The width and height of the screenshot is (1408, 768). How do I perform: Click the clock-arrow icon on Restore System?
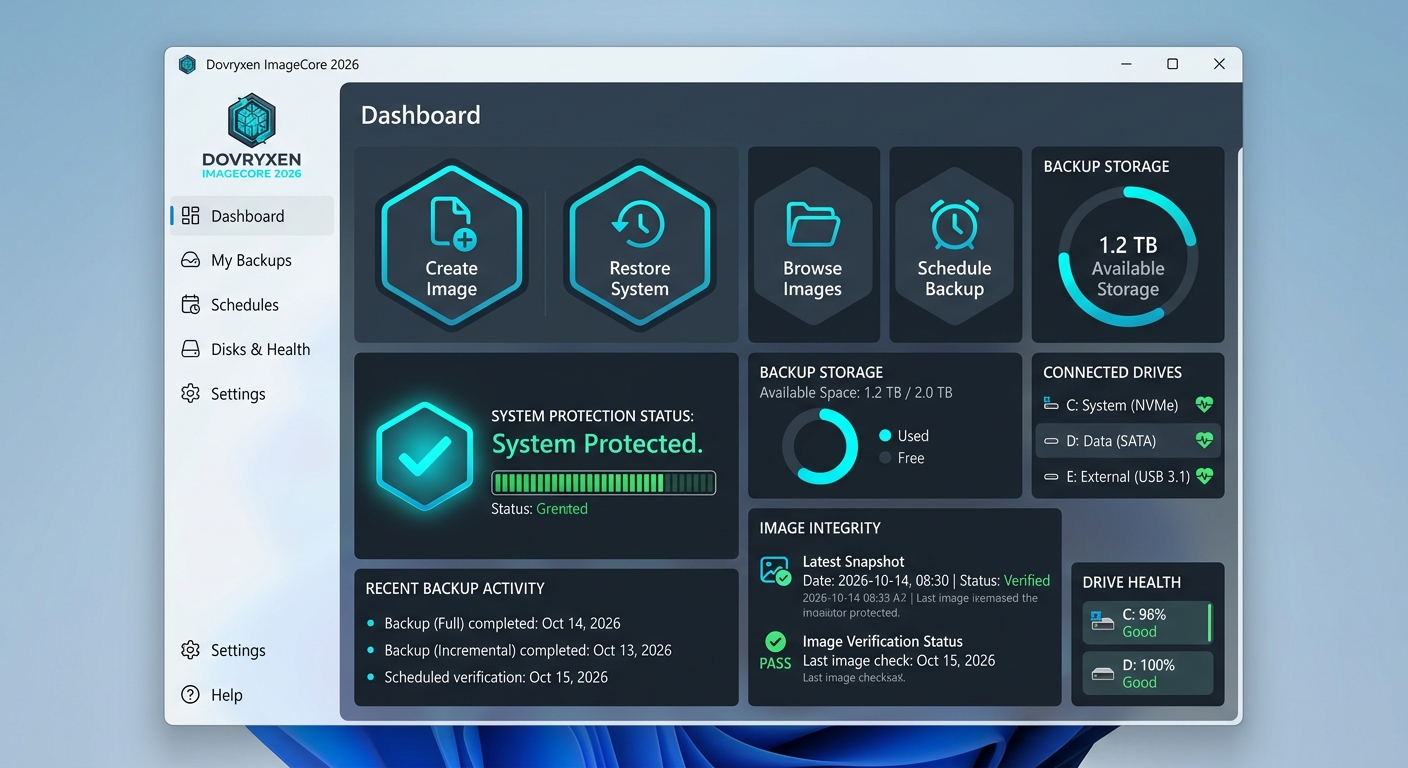638,225
